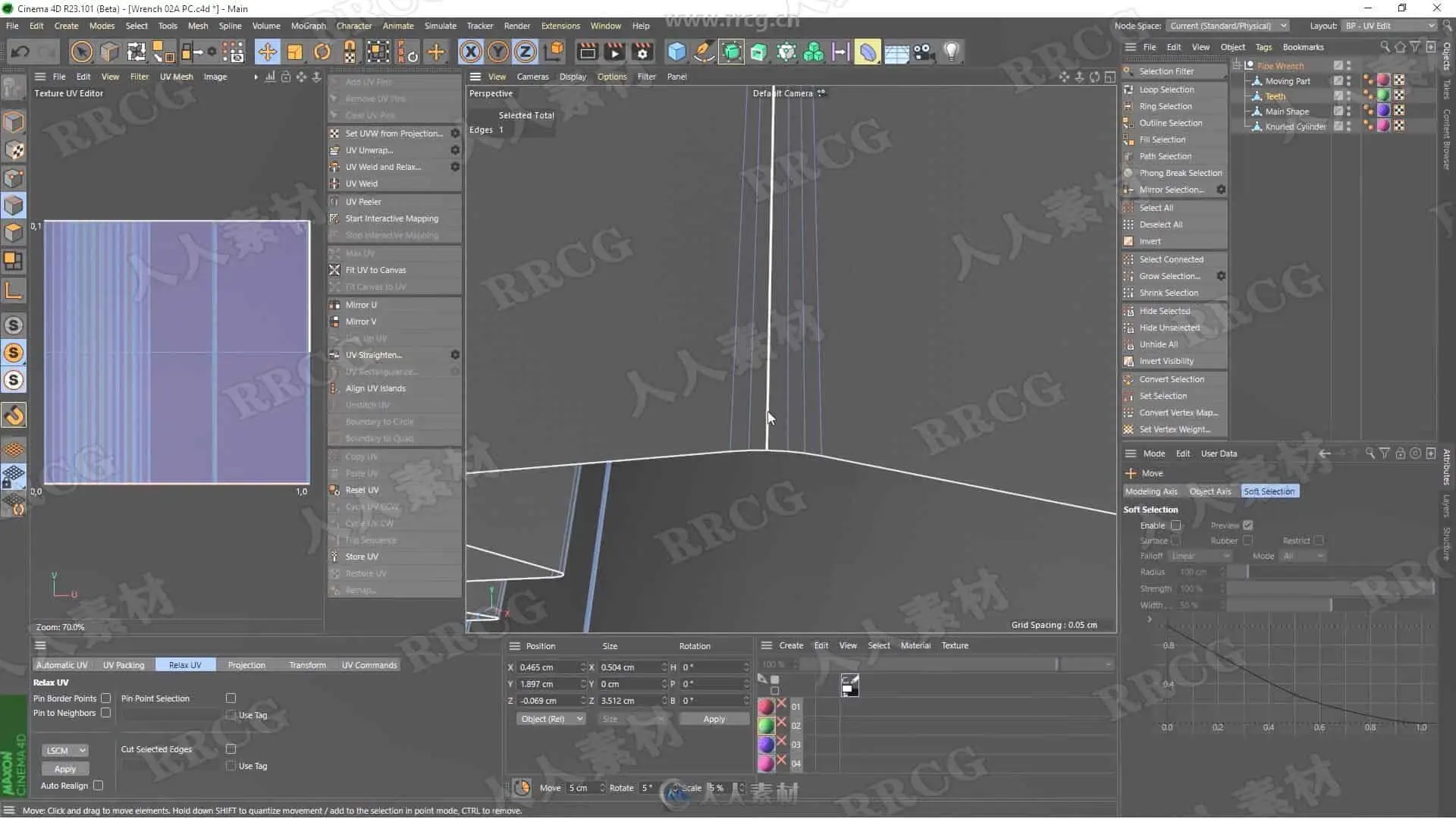Viewport: 1456px width, 819px height.
Task: Click the Undo arrow icon
Action: point(20,52)
